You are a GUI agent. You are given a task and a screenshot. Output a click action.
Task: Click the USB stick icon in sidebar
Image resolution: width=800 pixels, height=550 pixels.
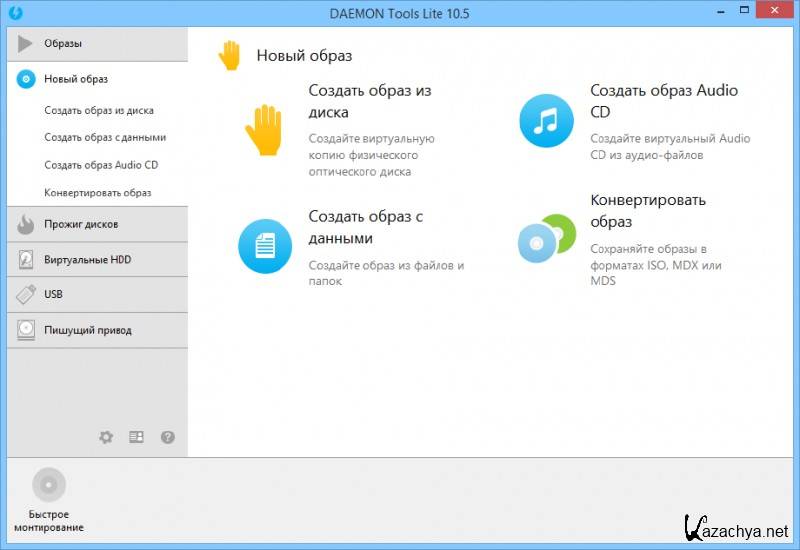26,294
